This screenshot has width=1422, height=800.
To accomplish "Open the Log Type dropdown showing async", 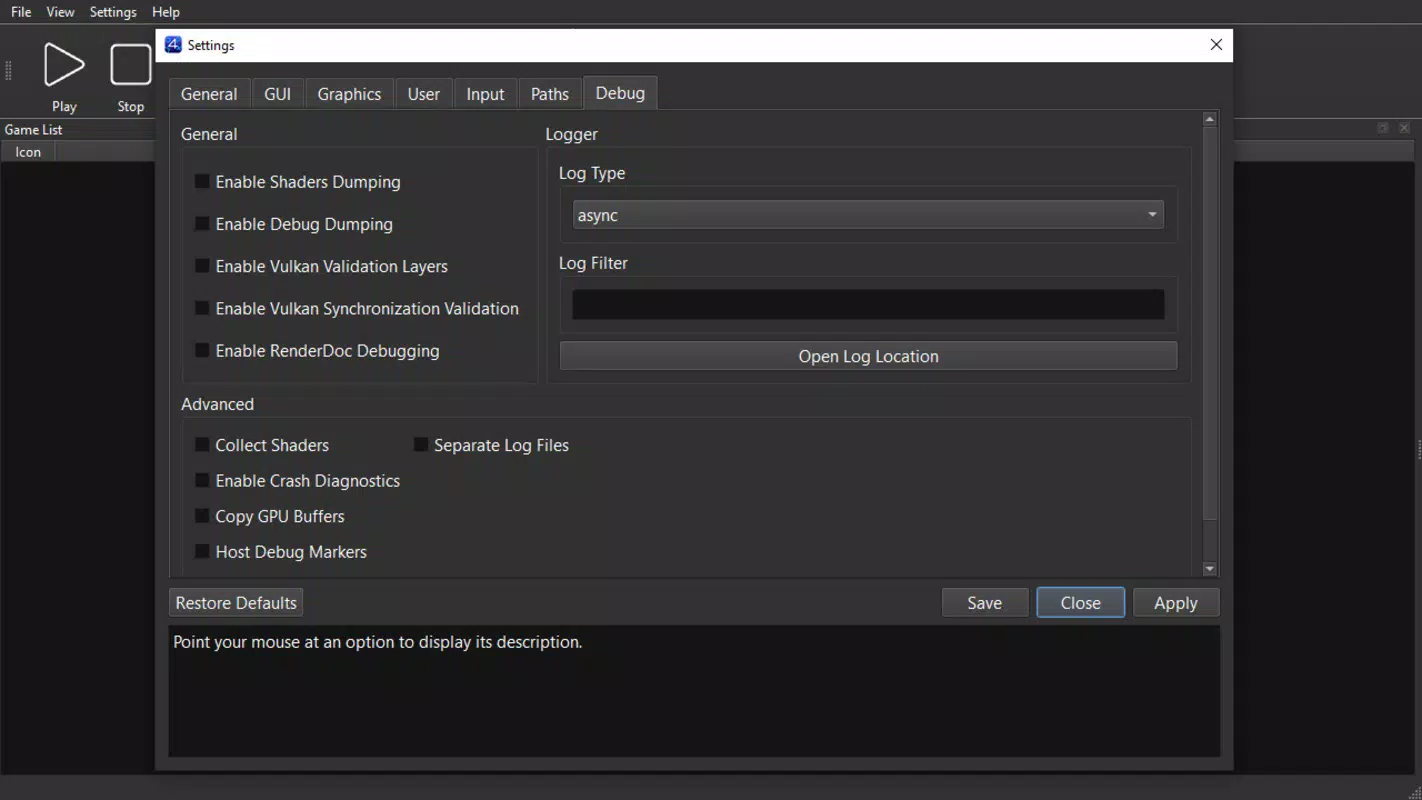I will (x=868, y=215).
